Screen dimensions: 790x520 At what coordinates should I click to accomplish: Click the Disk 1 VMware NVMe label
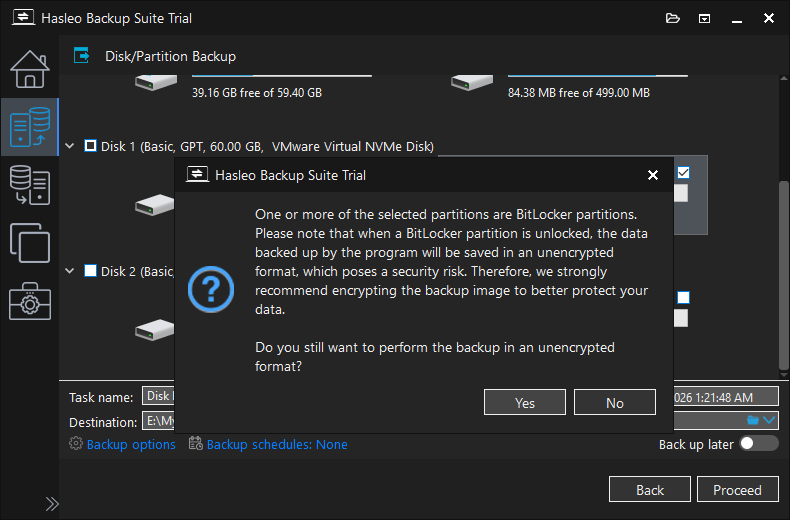[267, 147]
